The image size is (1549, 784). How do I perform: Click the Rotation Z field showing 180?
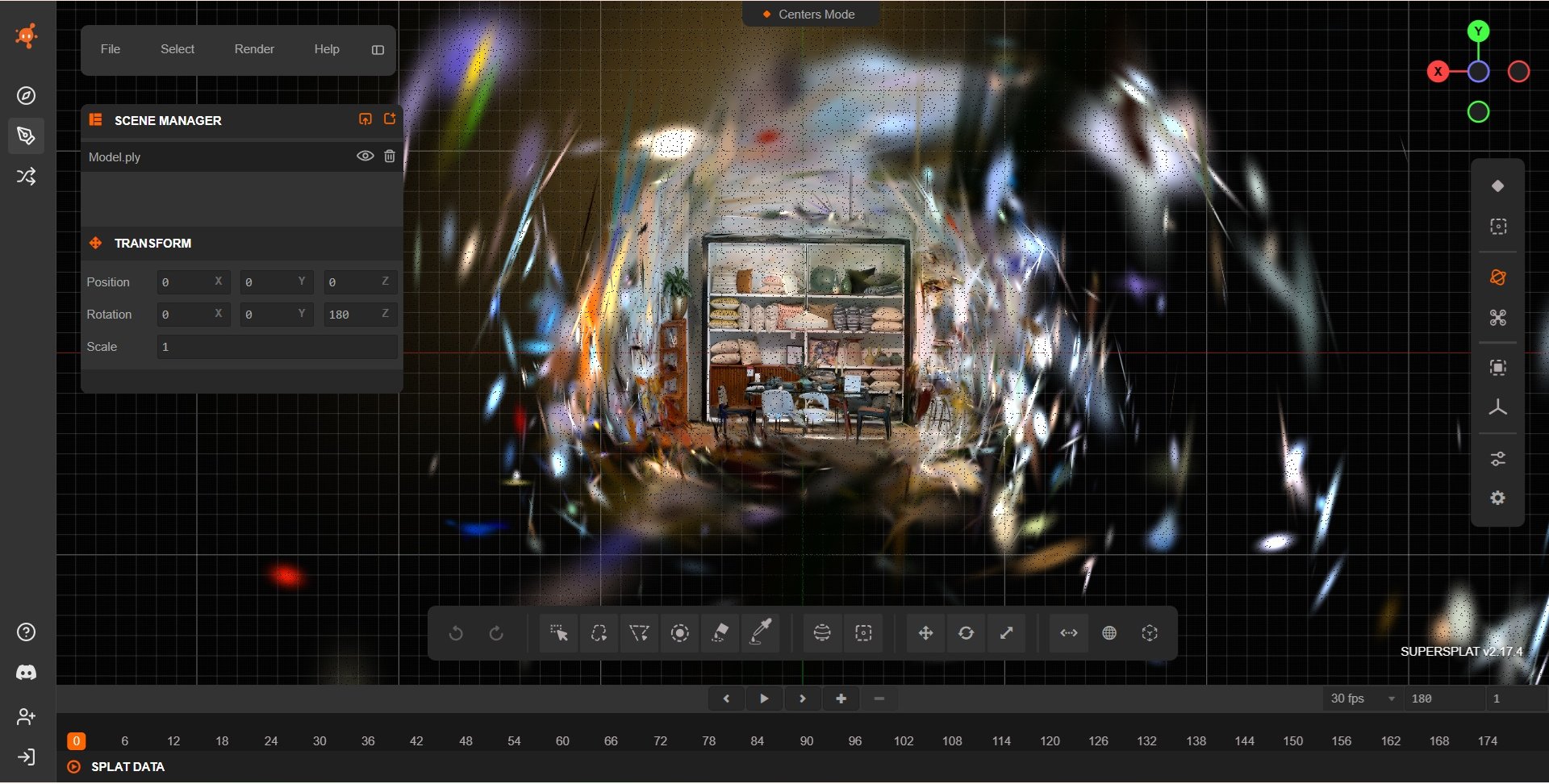click(360, 315)
